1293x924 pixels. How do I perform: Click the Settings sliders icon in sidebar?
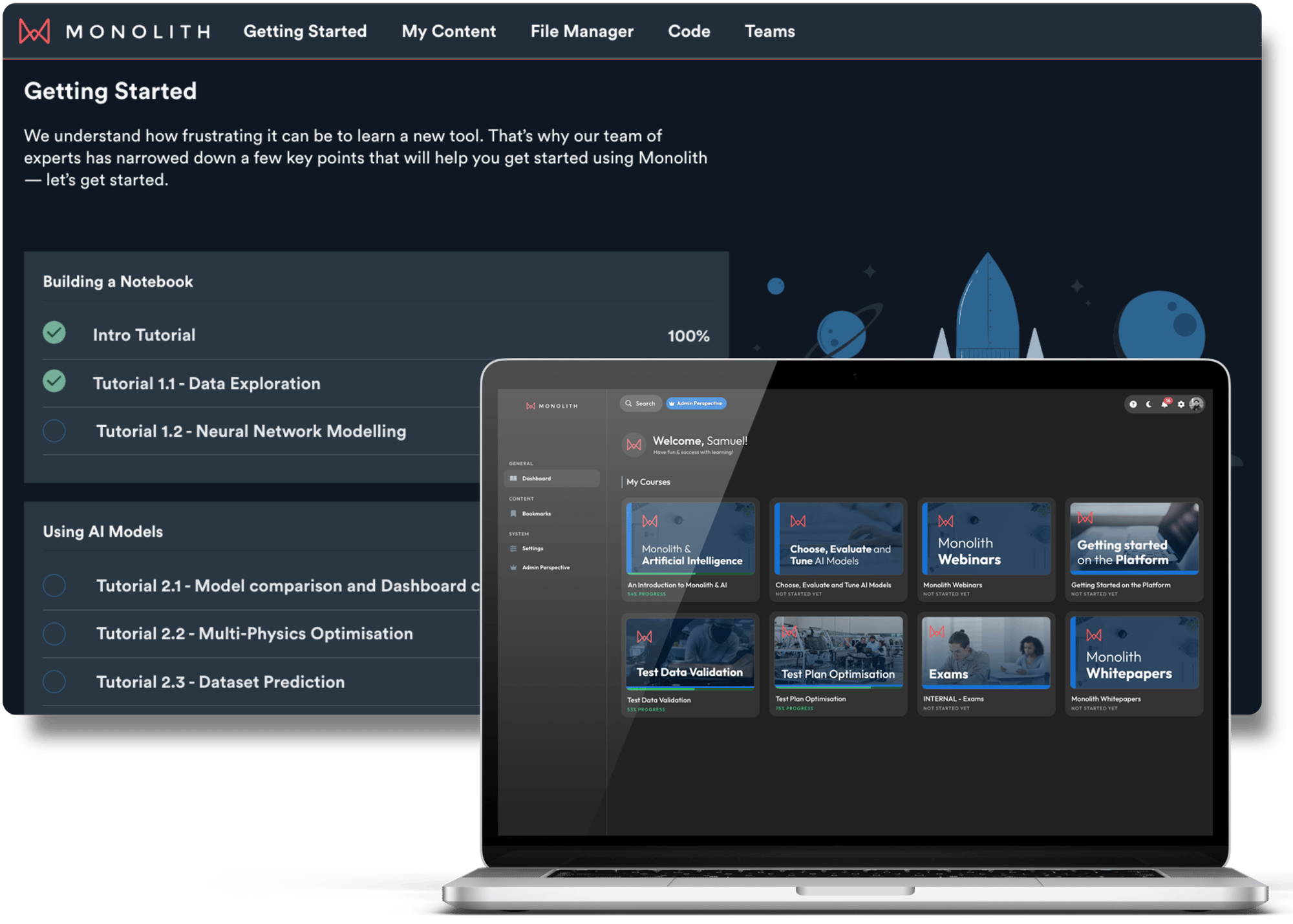513,549
